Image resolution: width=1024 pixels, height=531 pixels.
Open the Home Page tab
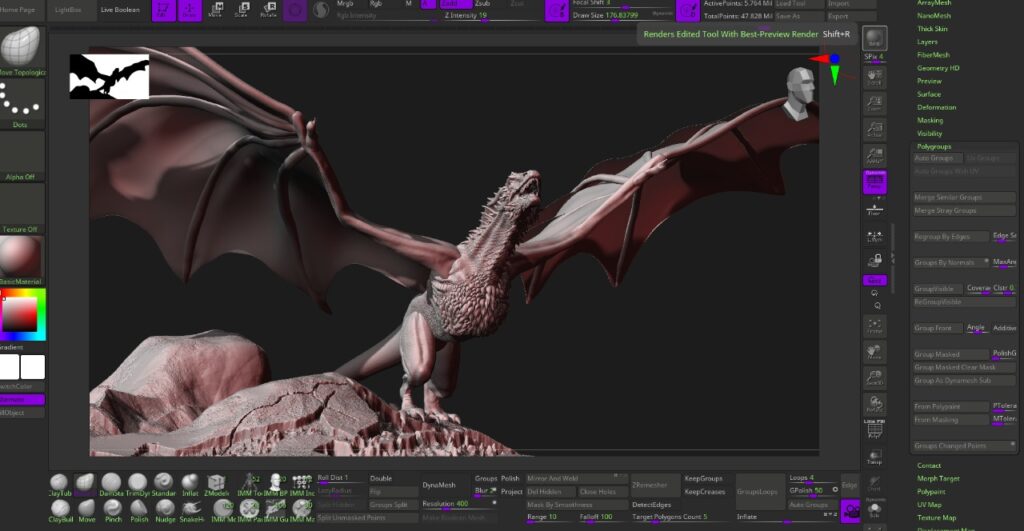point(19,10)
